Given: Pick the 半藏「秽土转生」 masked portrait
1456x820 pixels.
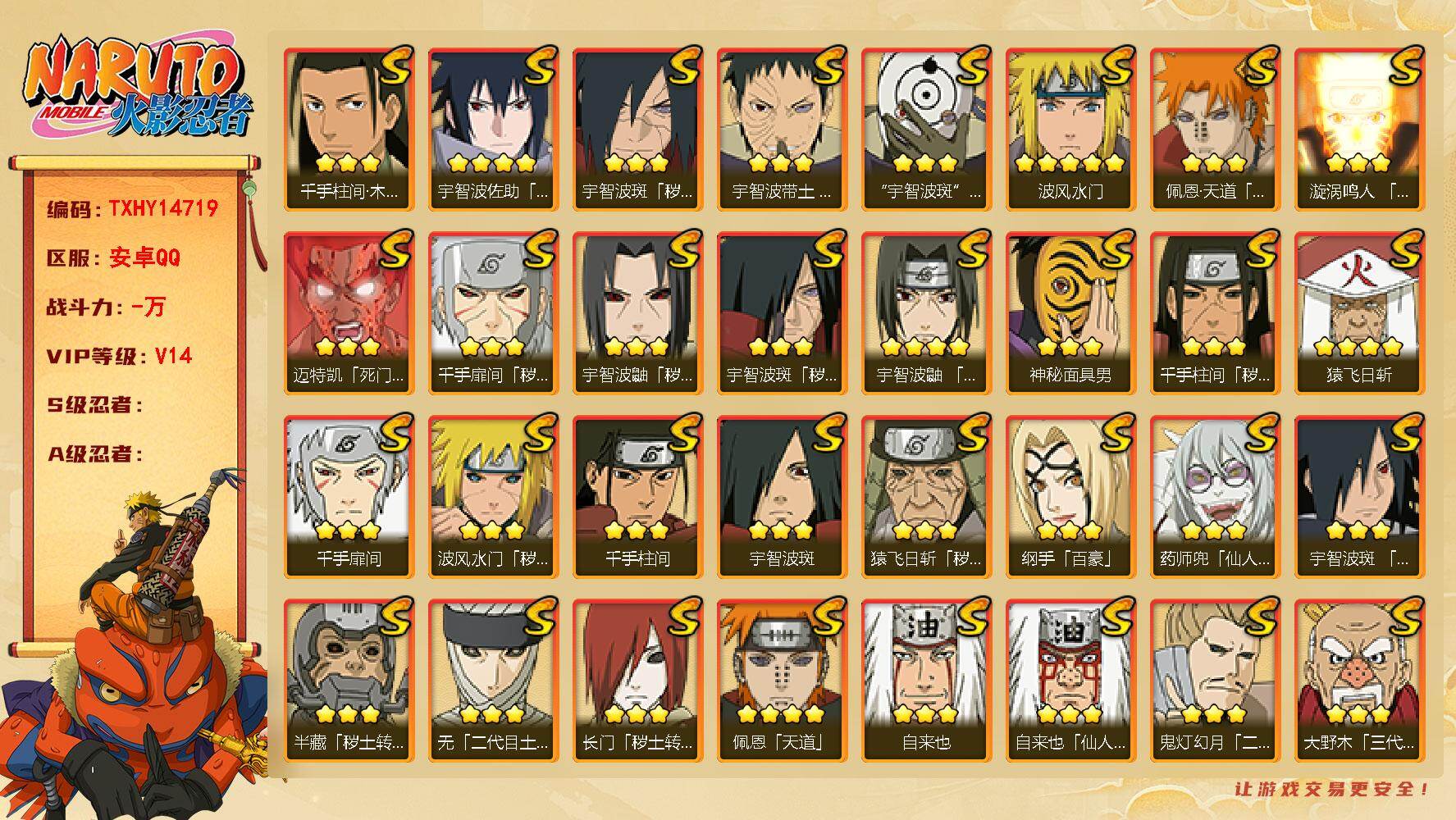Looking at the screenshot, I should point(349,681).
